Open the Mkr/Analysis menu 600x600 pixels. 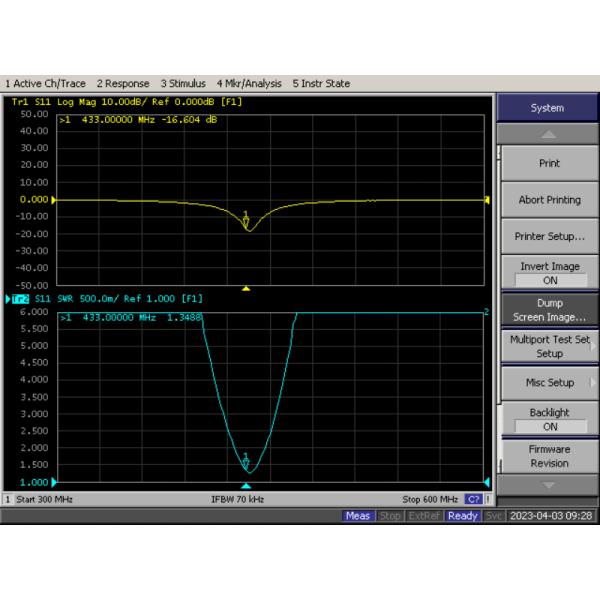250,83
